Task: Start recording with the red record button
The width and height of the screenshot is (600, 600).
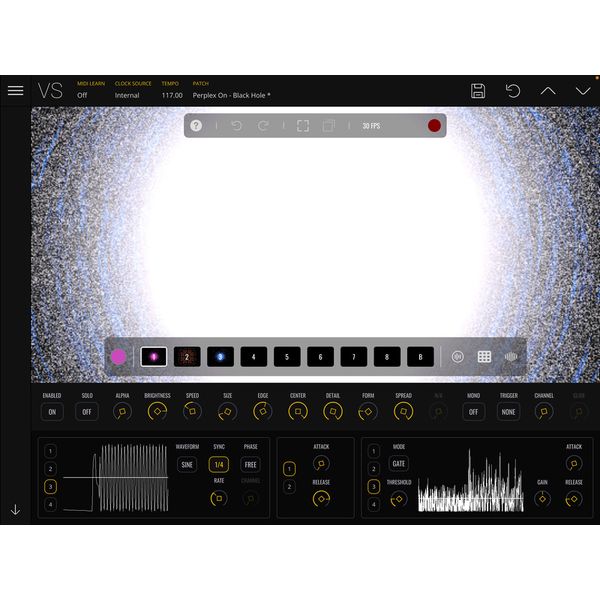Action: 434,126
